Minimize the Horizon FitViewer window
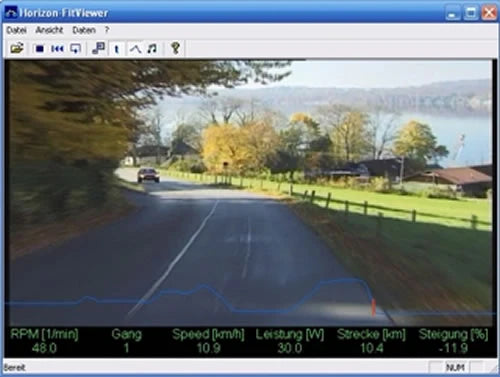The height and width of the screenshot is (377, 500). [453, 13]
